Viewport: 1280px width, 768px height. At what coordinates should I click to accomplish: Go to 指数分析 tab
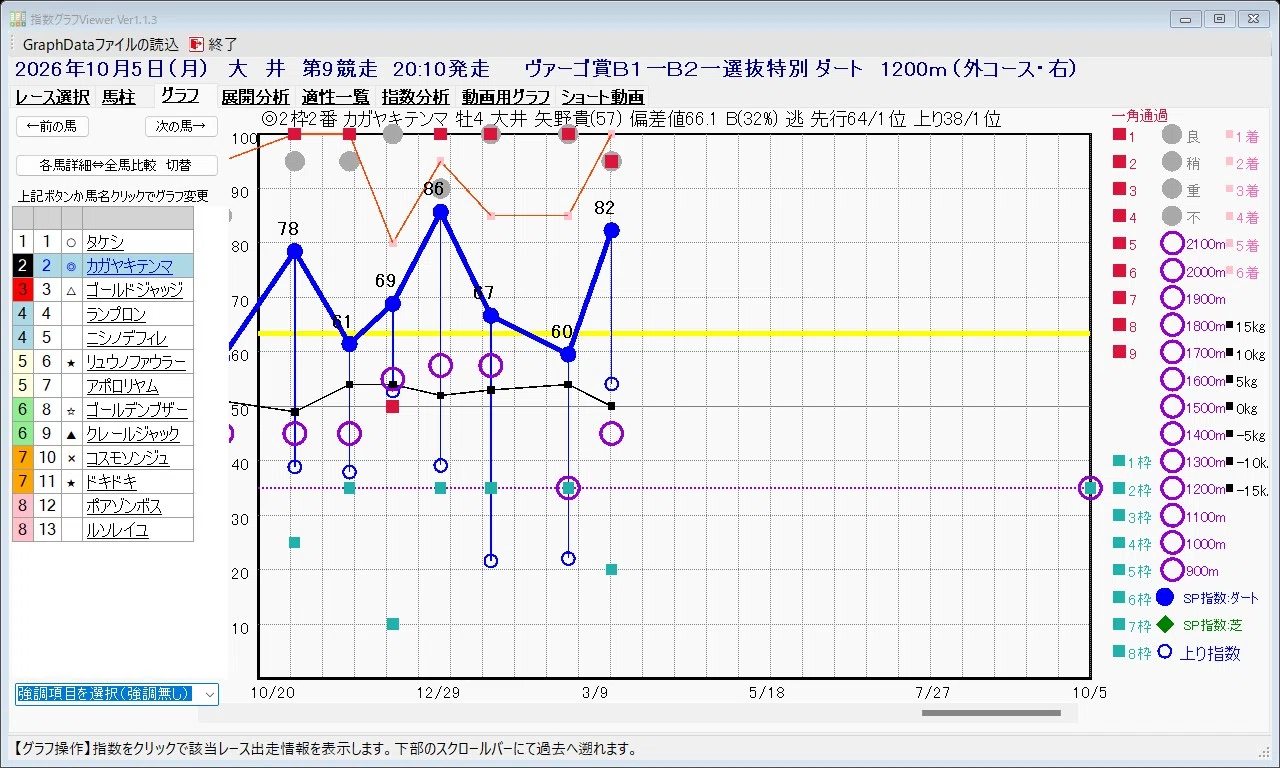(416, 97)
